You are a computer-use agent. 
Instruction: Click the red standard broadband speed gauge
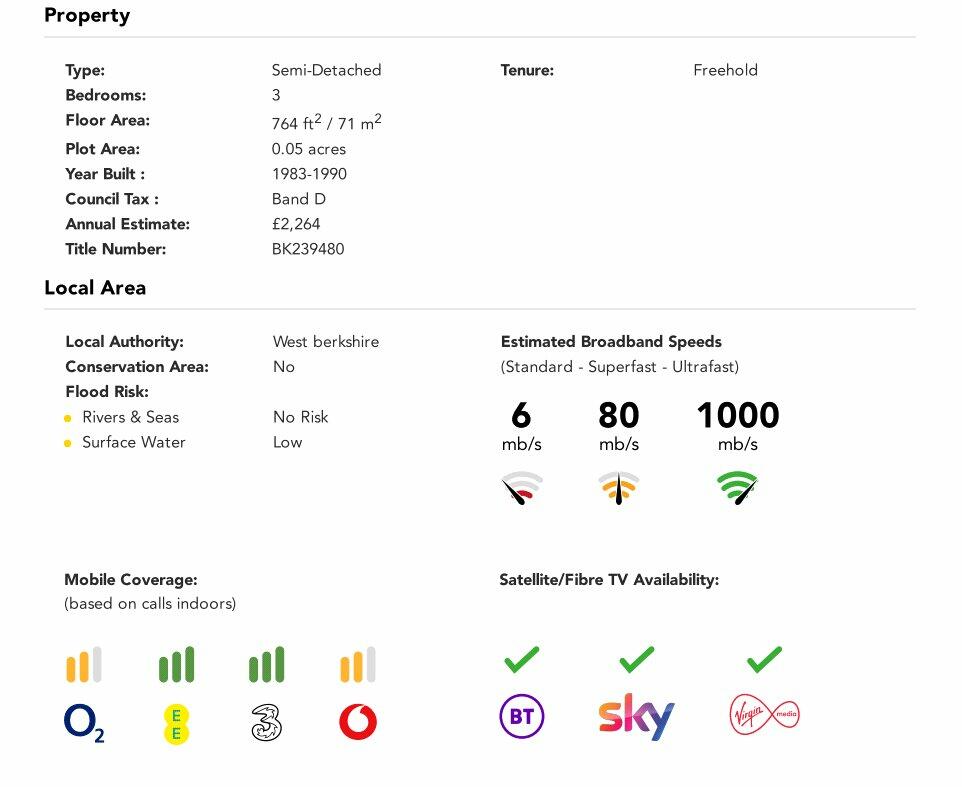[x=521, y=488]
